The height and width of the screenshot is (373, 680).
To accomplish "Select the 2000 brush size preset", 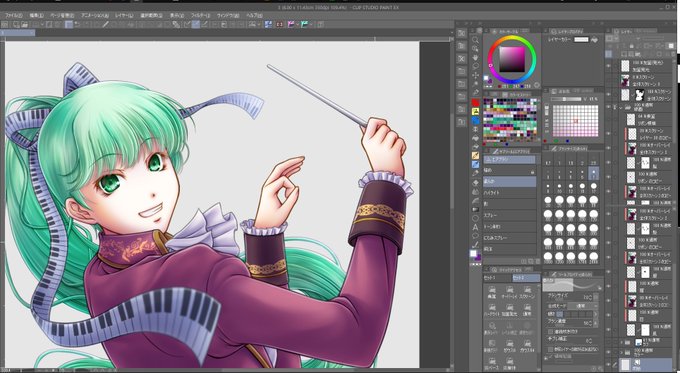I will pyautogui.click(x=593, y=257).
